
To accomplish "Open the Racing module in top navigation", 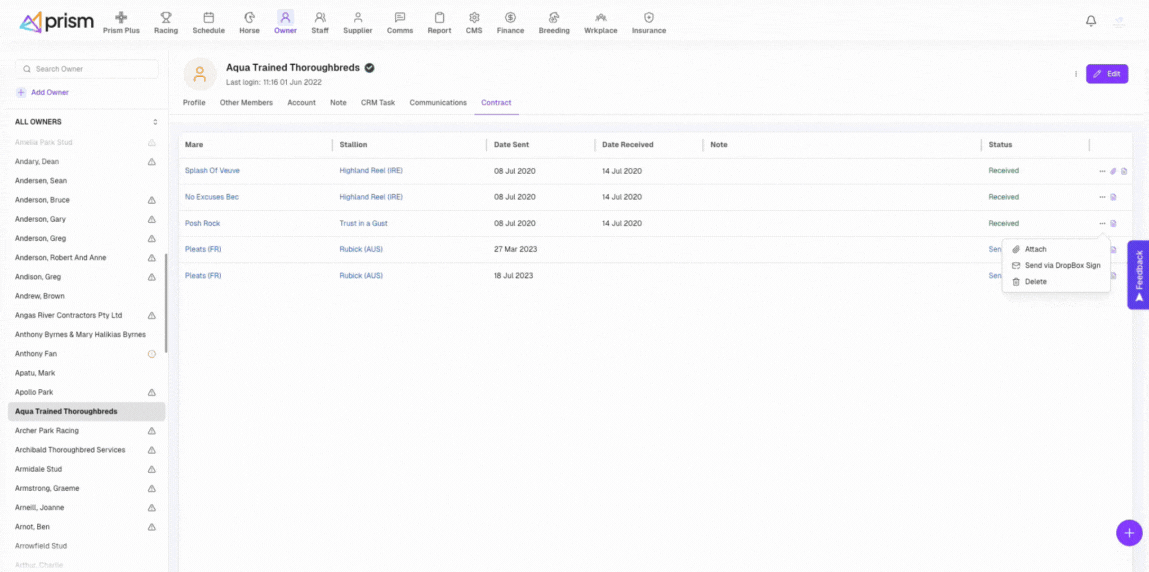I will pos(166,22).
